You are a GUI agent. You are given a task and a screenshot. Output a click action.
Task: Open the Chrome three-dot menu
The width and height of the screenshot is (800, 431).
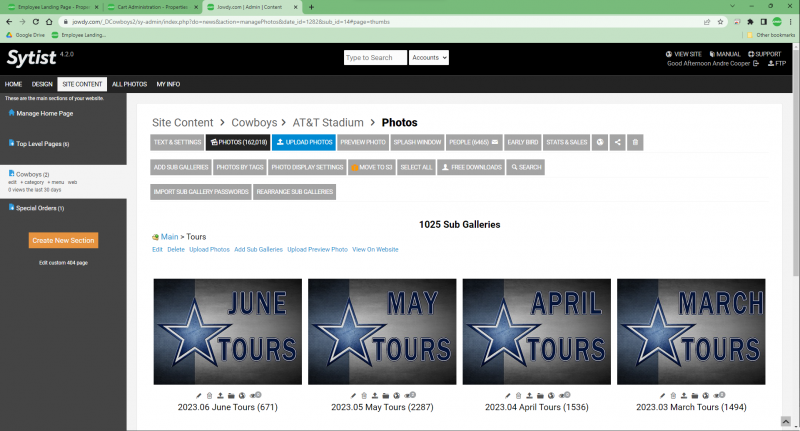[x=791, y=22]
